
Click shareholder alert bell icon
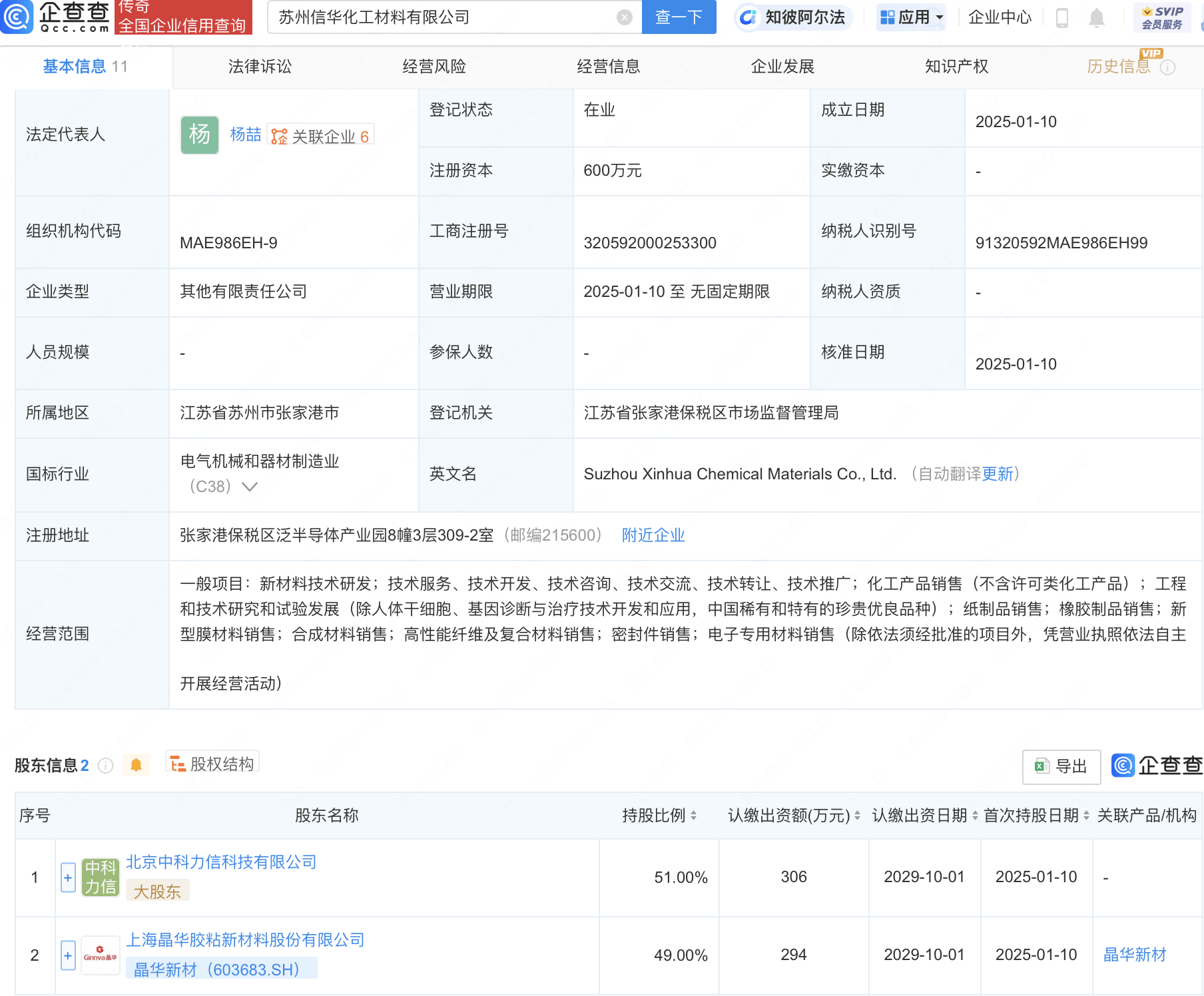[x=136, y=765]
